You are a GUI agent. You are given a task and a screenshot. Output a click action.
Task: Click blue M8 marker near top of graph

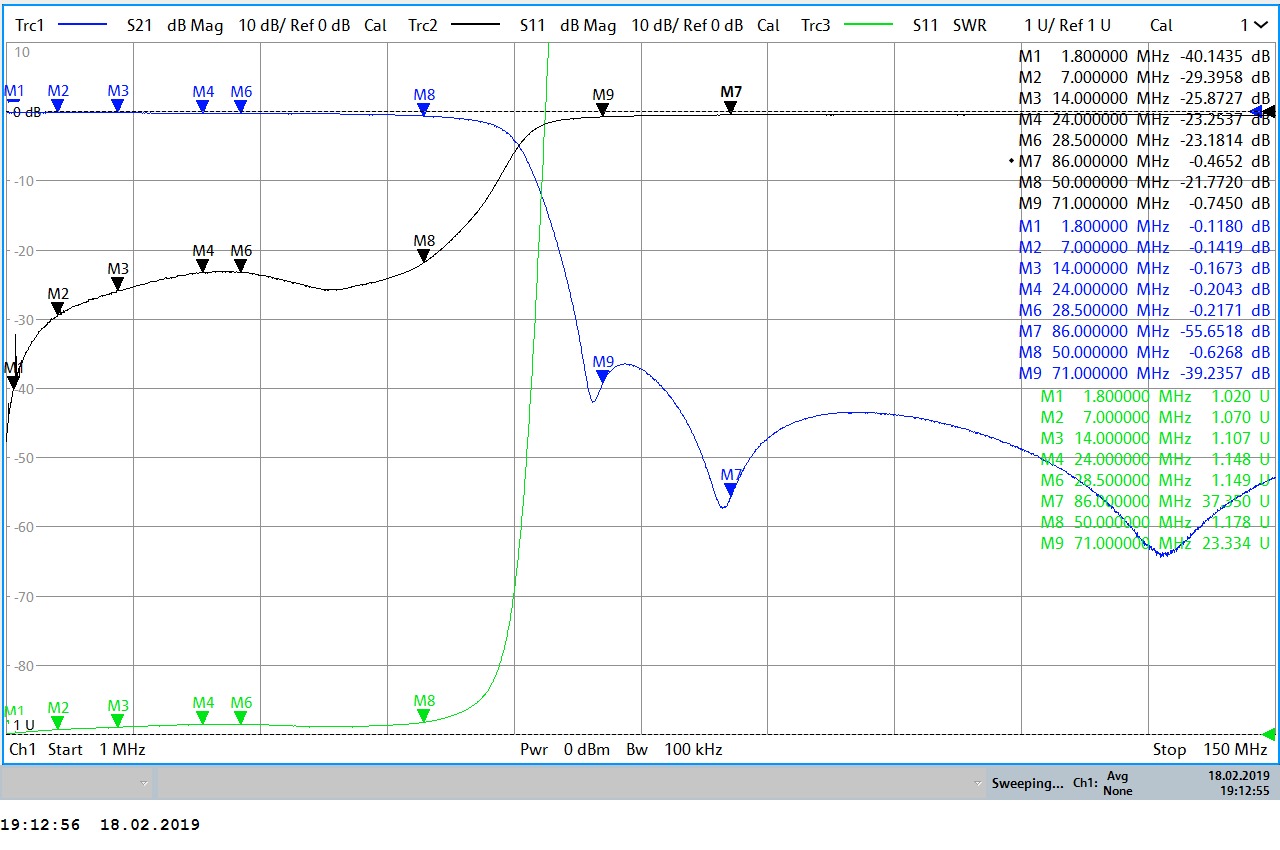[424, 109]
